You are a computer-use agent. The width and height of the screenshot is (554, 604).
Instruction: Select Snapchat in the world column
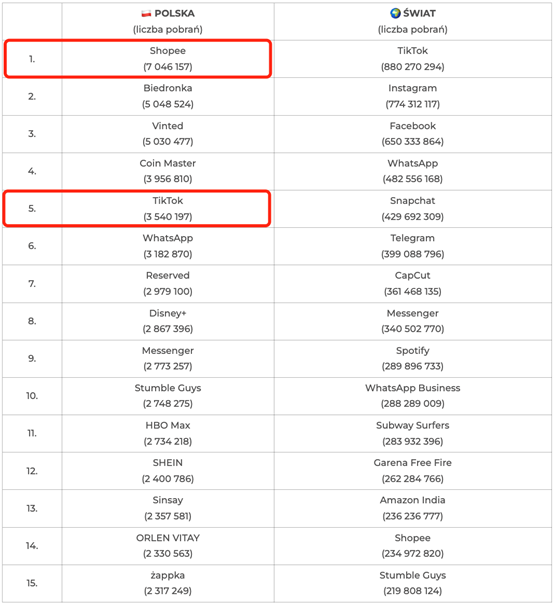pyautogui.click(x=413, y=208)
